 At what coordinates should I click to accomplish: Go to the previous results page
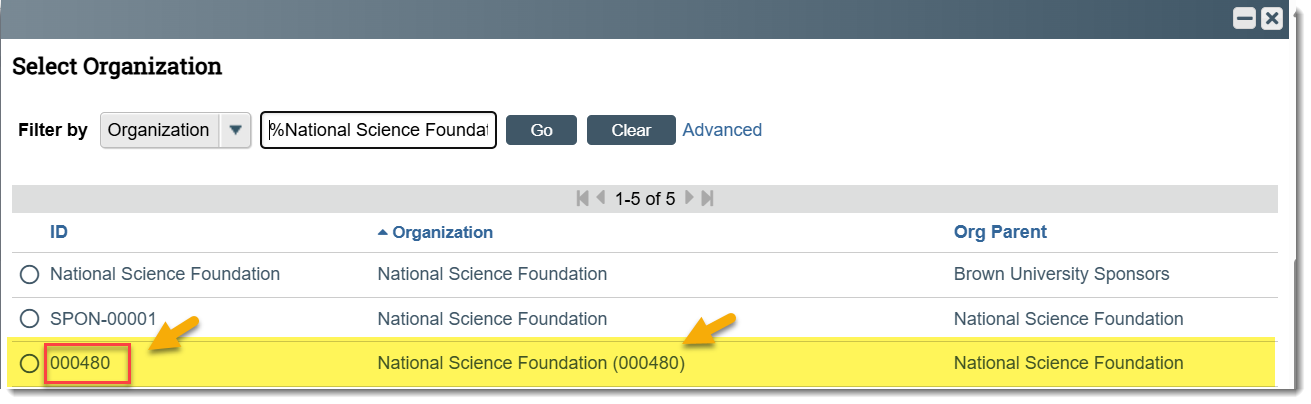tap(601, 199)
